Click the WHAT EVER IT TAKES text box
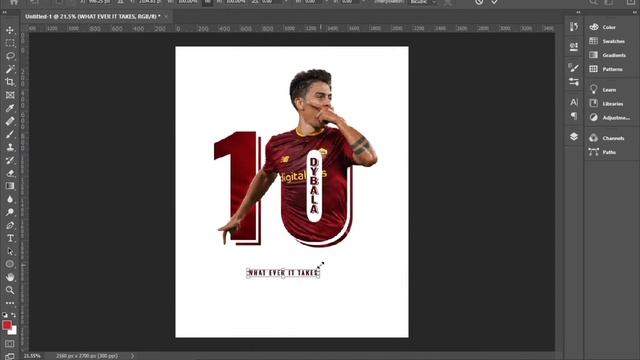 [x=283, y=273]
